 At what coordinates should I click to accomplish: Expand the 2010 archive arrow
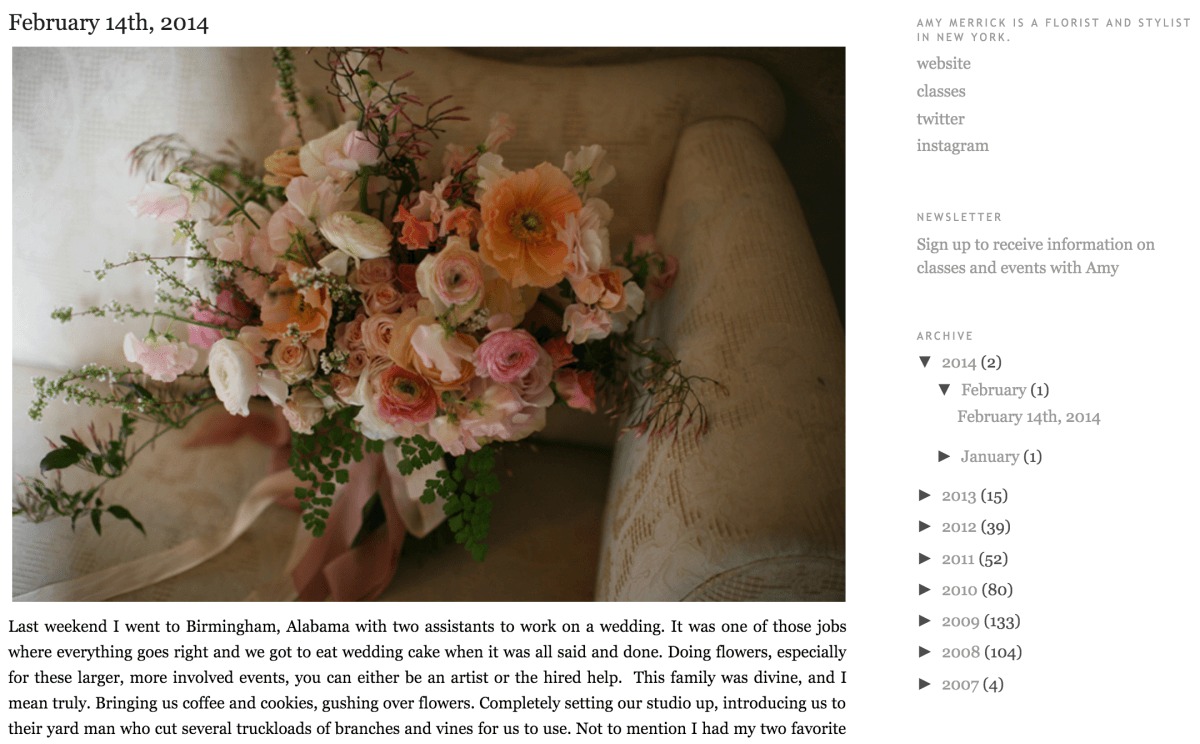coord(925,589)
